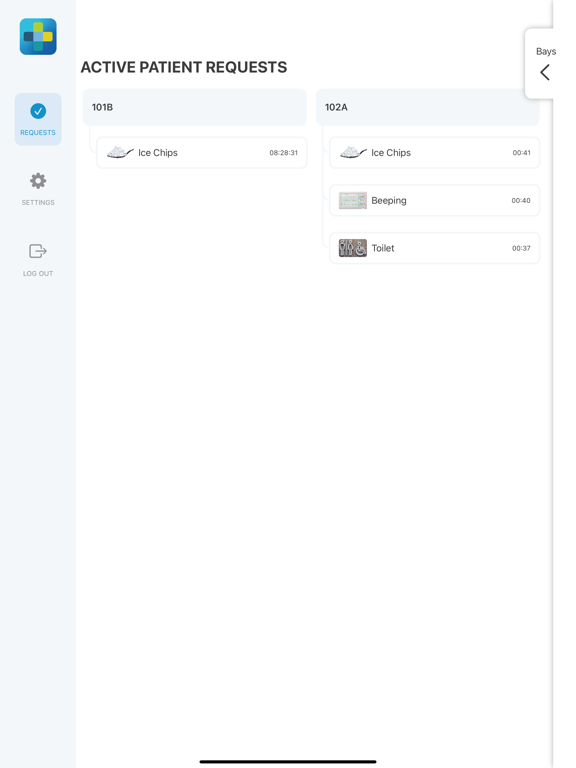Viewport: 576px width, 768px height.
Task: Open the Ice Chips request in 102A
Action: pos(434,153)
